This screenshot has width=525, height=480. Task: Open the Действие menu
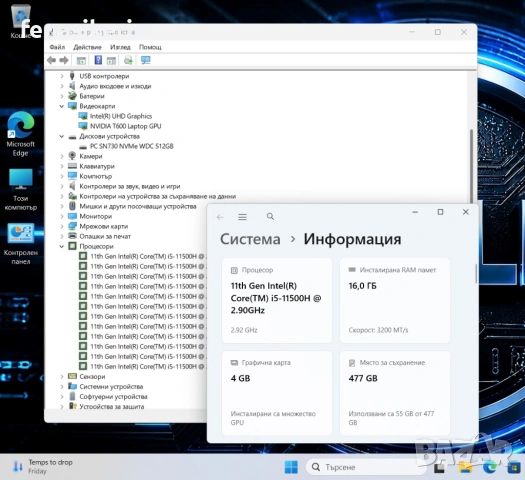[x=87, y=47]
